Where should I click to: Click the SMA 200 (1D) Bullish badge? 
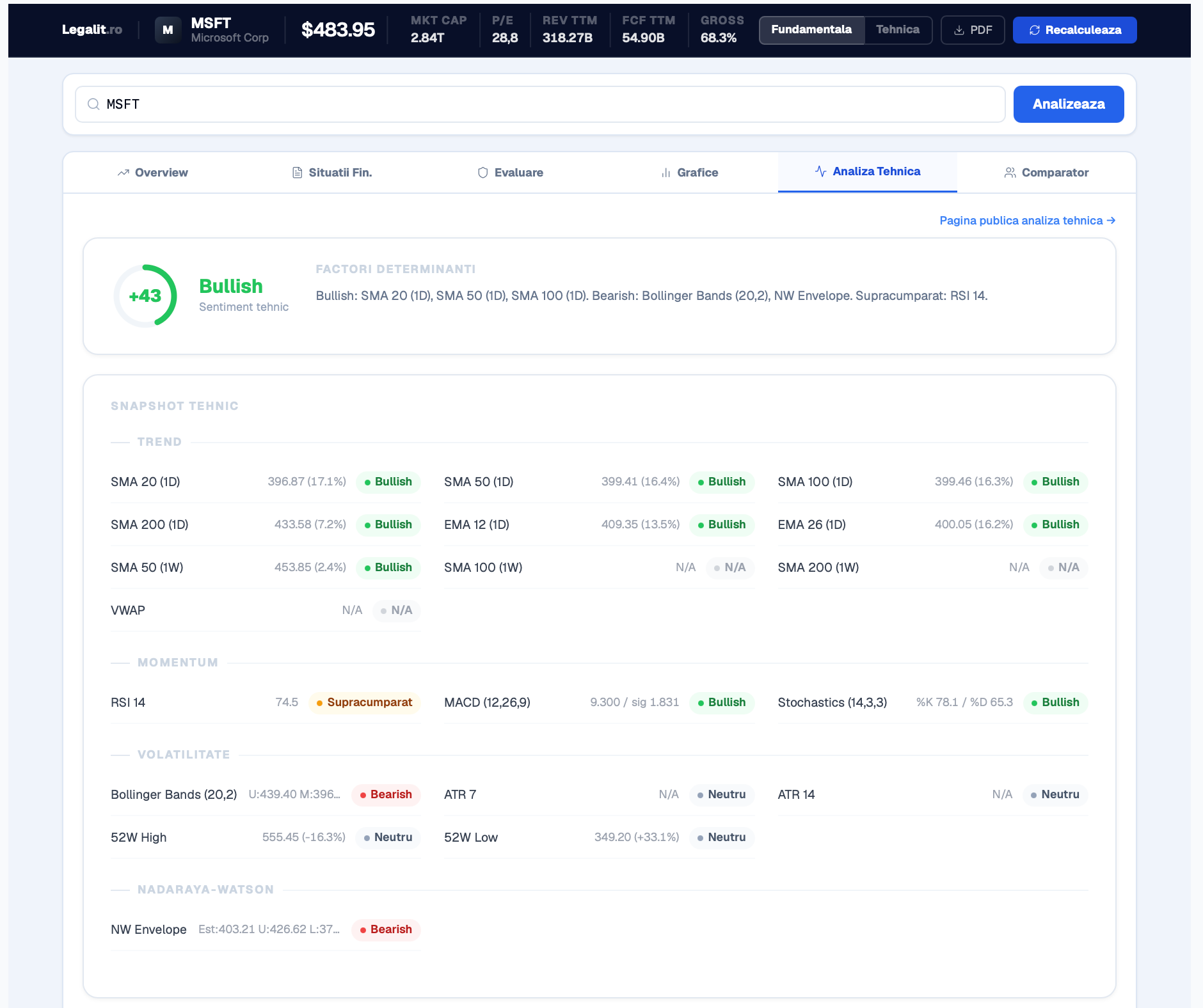388,524
